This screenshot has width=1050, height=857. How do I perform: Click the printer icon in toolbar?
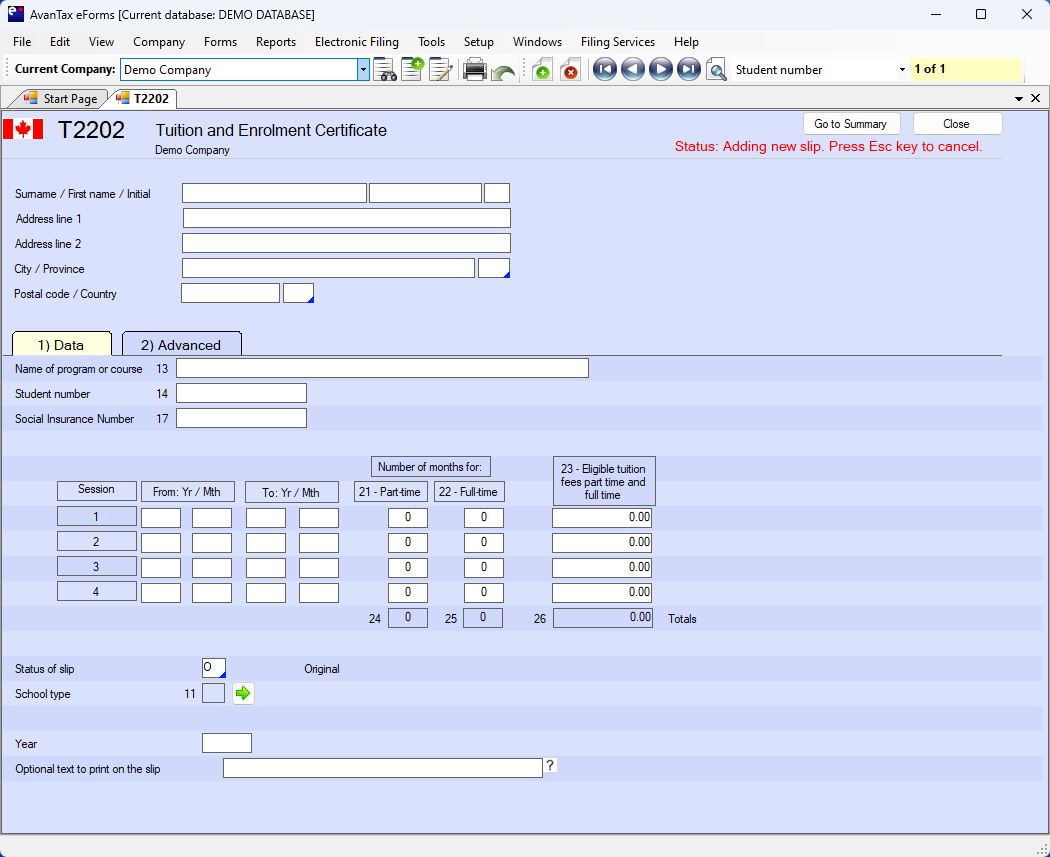pos(475,70)
